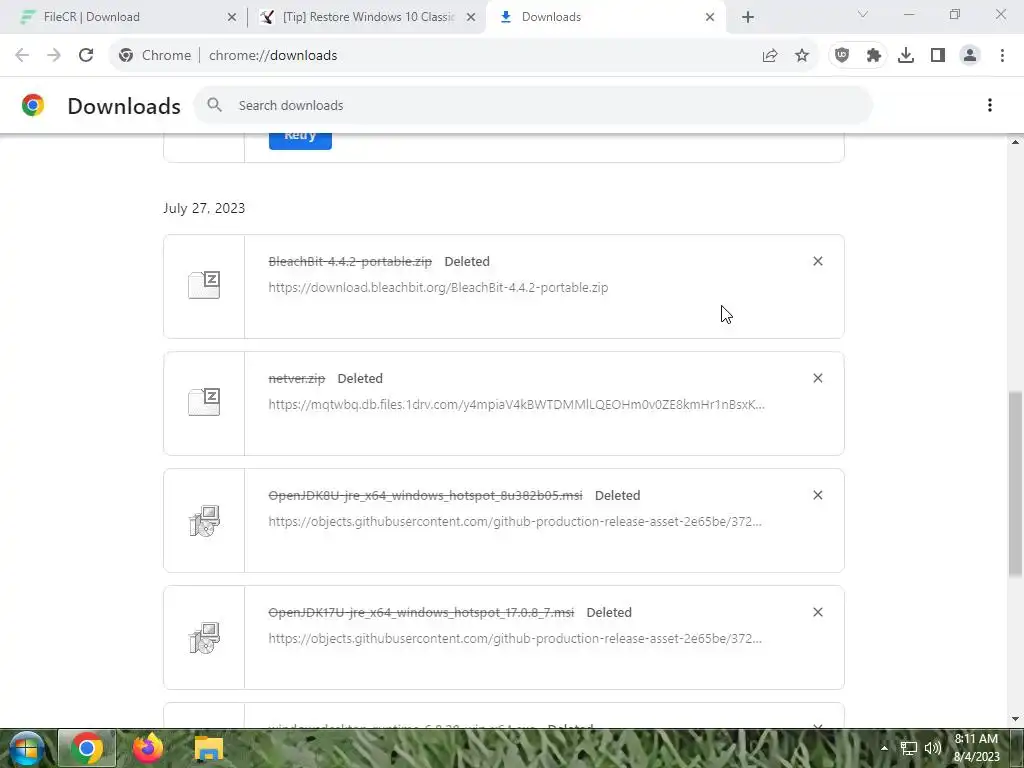Screen dimensions: 1024x768
Task: Click the network tray icon
Action: click(908, 748)
